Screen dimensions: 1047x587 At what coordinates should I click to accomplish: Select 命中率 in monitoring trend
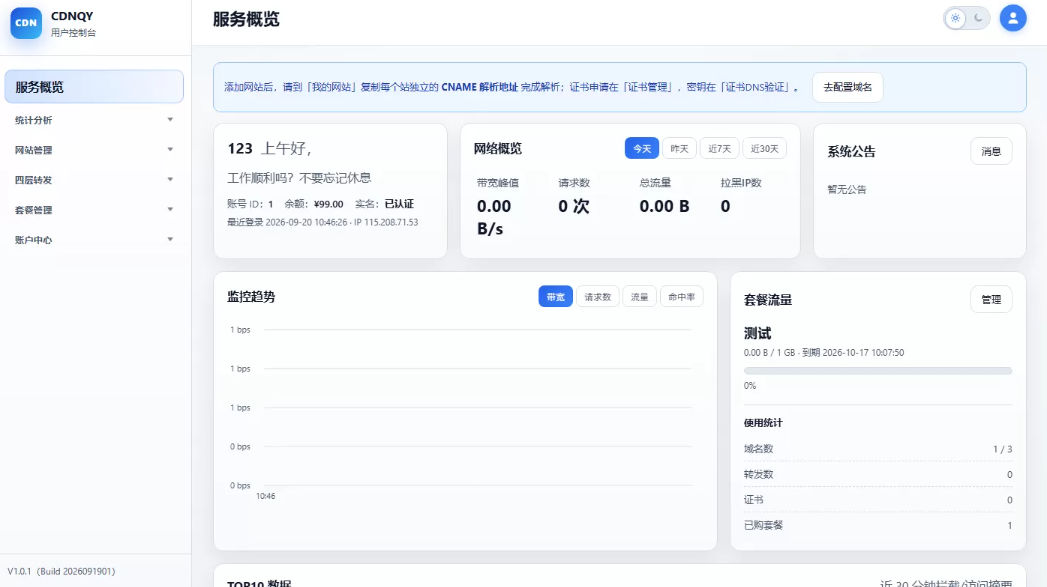point(682,297)
